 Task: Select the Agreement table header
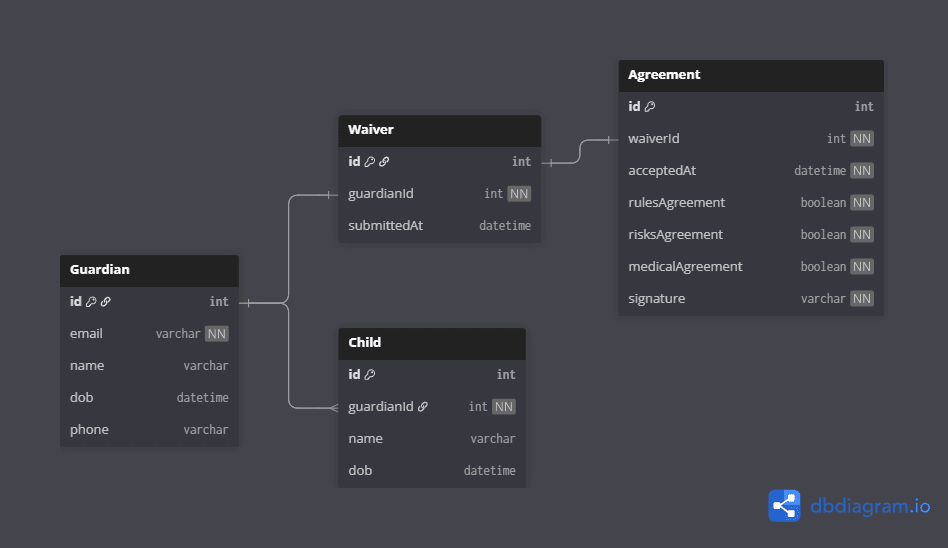coord(750,75)
